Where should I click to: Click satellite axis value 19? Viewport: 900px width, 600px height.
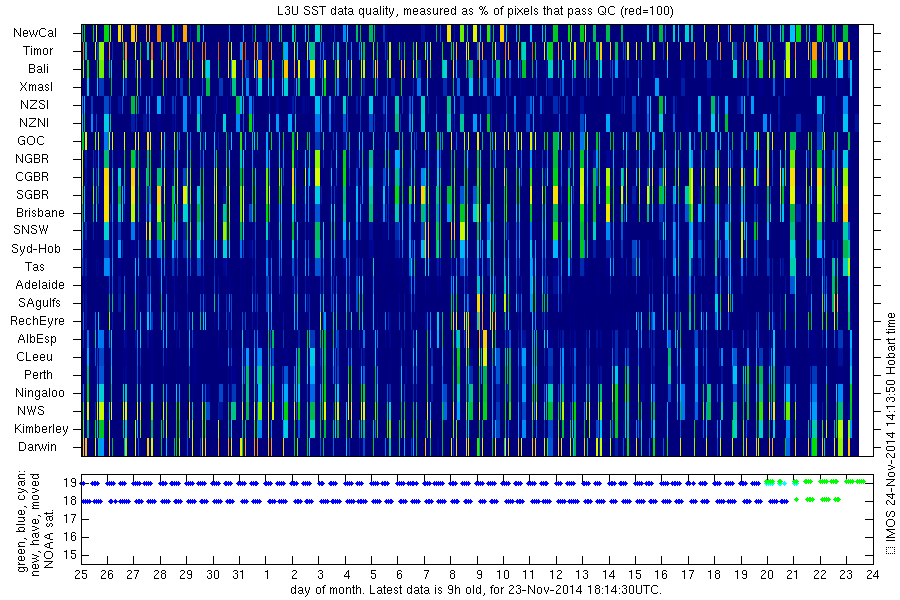70,483
